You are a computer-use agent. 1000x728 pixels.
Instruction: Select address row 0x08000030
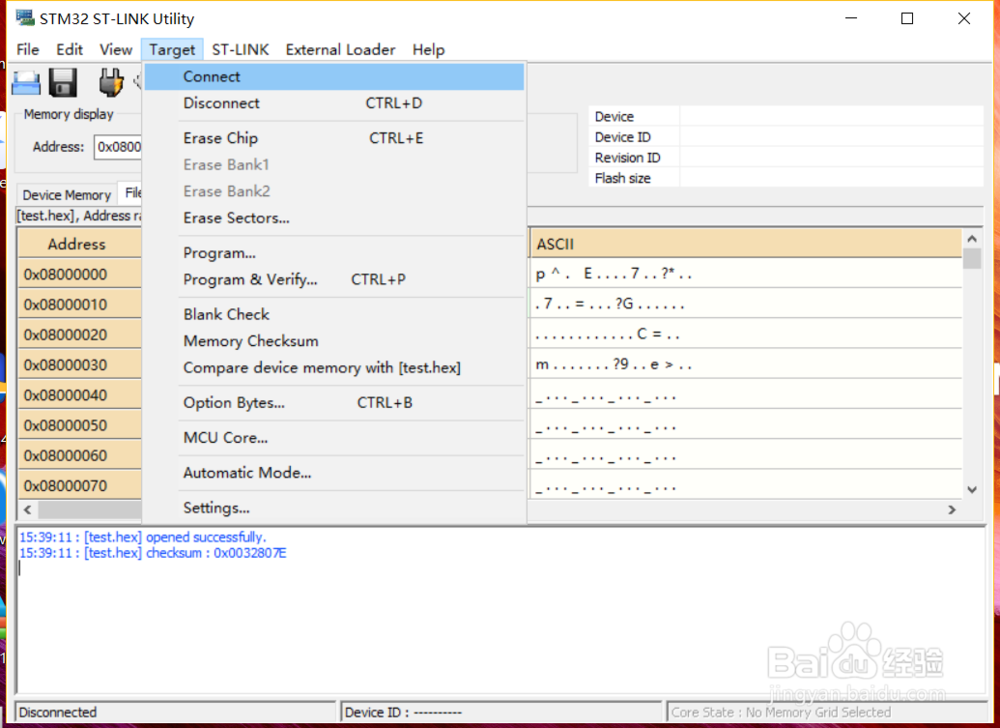tap(79, 365)
